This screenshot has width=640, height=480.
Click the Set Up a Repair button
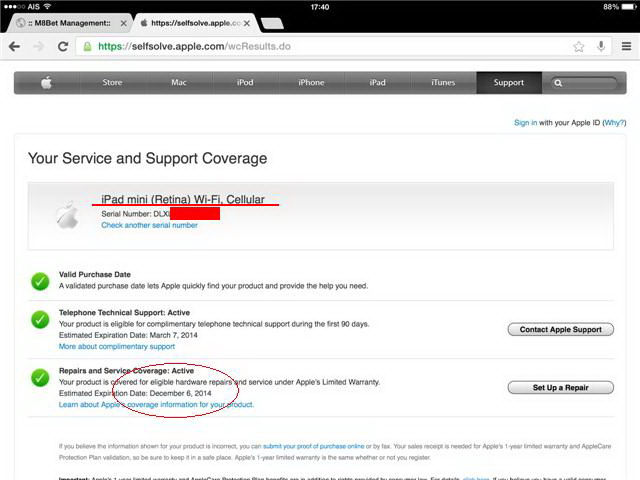560,388
